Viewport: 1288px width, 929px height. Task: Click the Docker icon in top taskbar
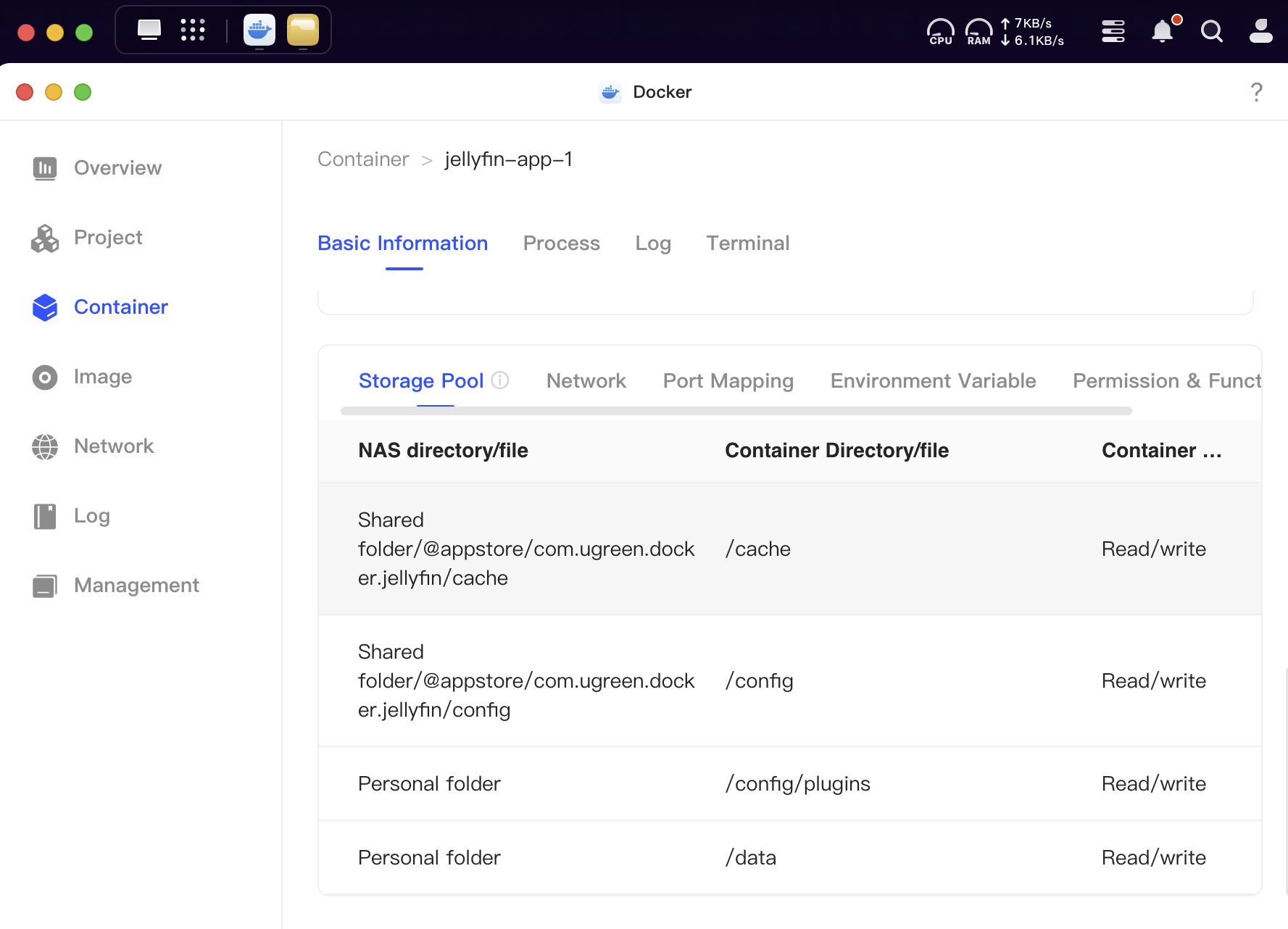259,30
